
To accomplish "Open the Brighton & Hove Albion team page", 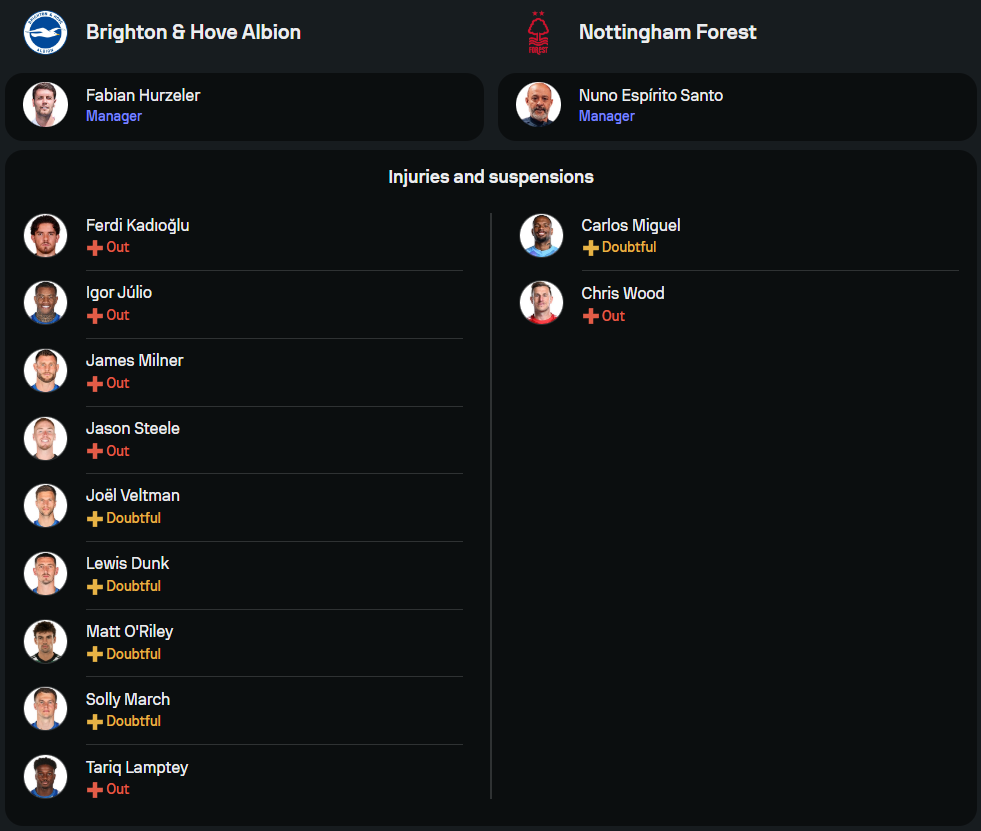I will [x=193, y=32].
